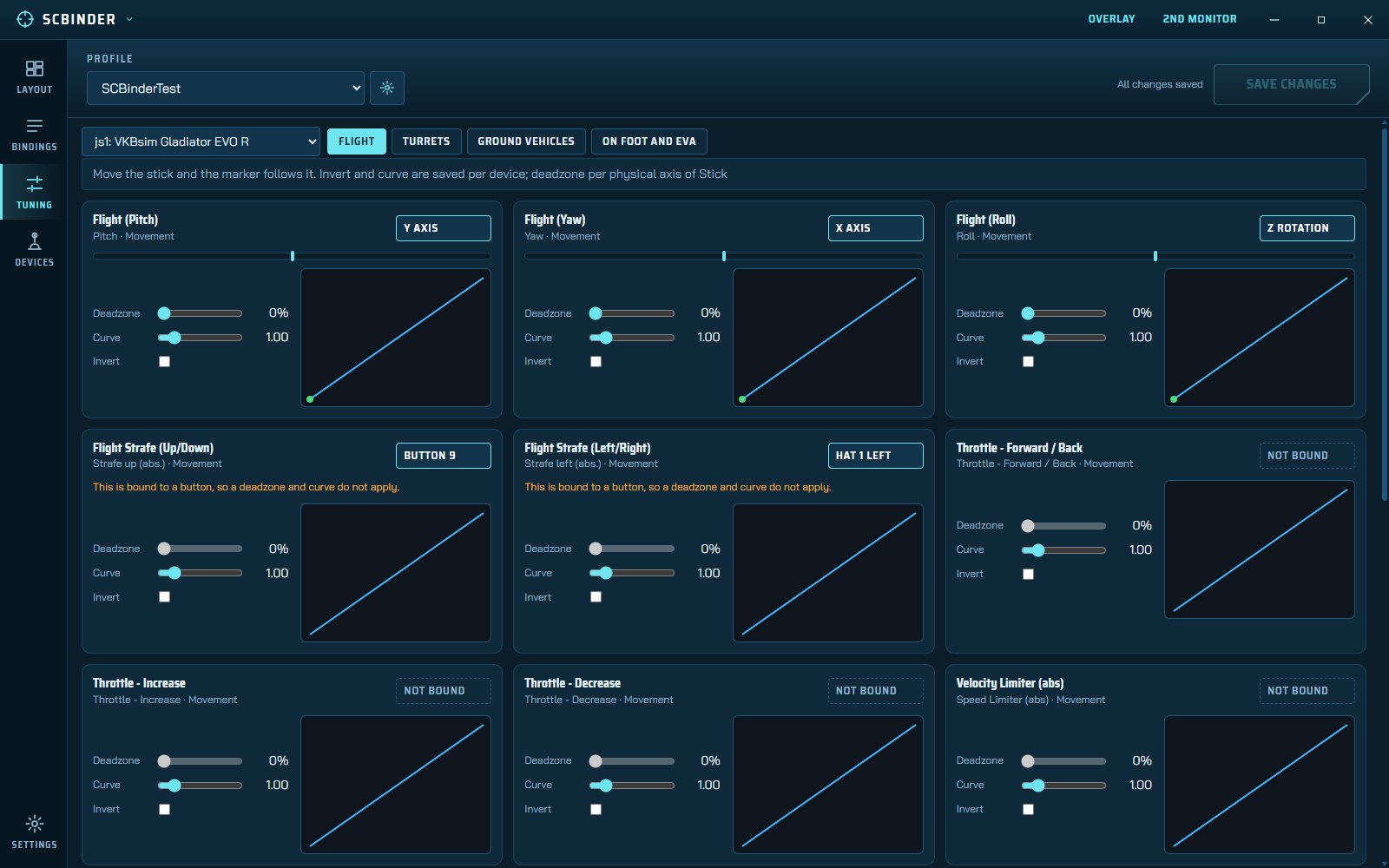Enable Invert for Flight Strafe (Up/Down)
The width and height of the screenshot is (1389, 868).
[164, 597]
